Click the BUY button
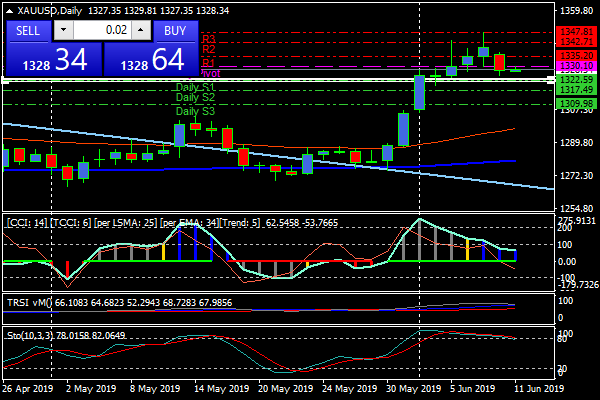 click(x=175, y=30)
